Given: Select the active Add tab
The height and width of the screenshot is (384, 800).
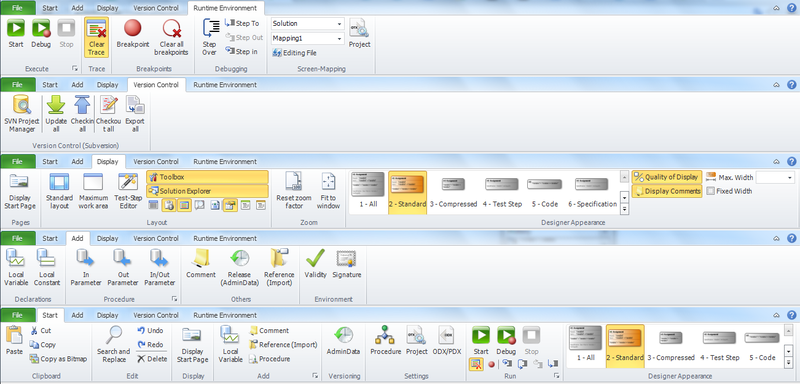Looking at the screenshot, I should [78, 238].
